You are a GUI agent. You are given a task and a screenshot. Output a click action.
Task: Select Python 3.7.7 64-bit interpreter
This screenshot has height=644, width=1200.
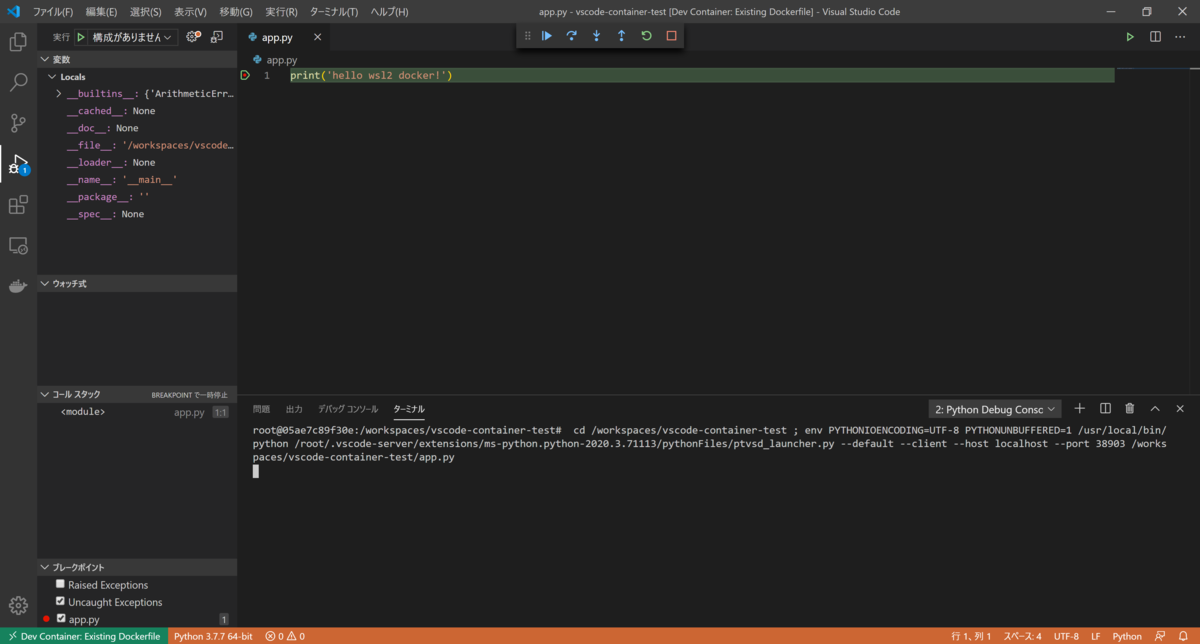(213, 636)
